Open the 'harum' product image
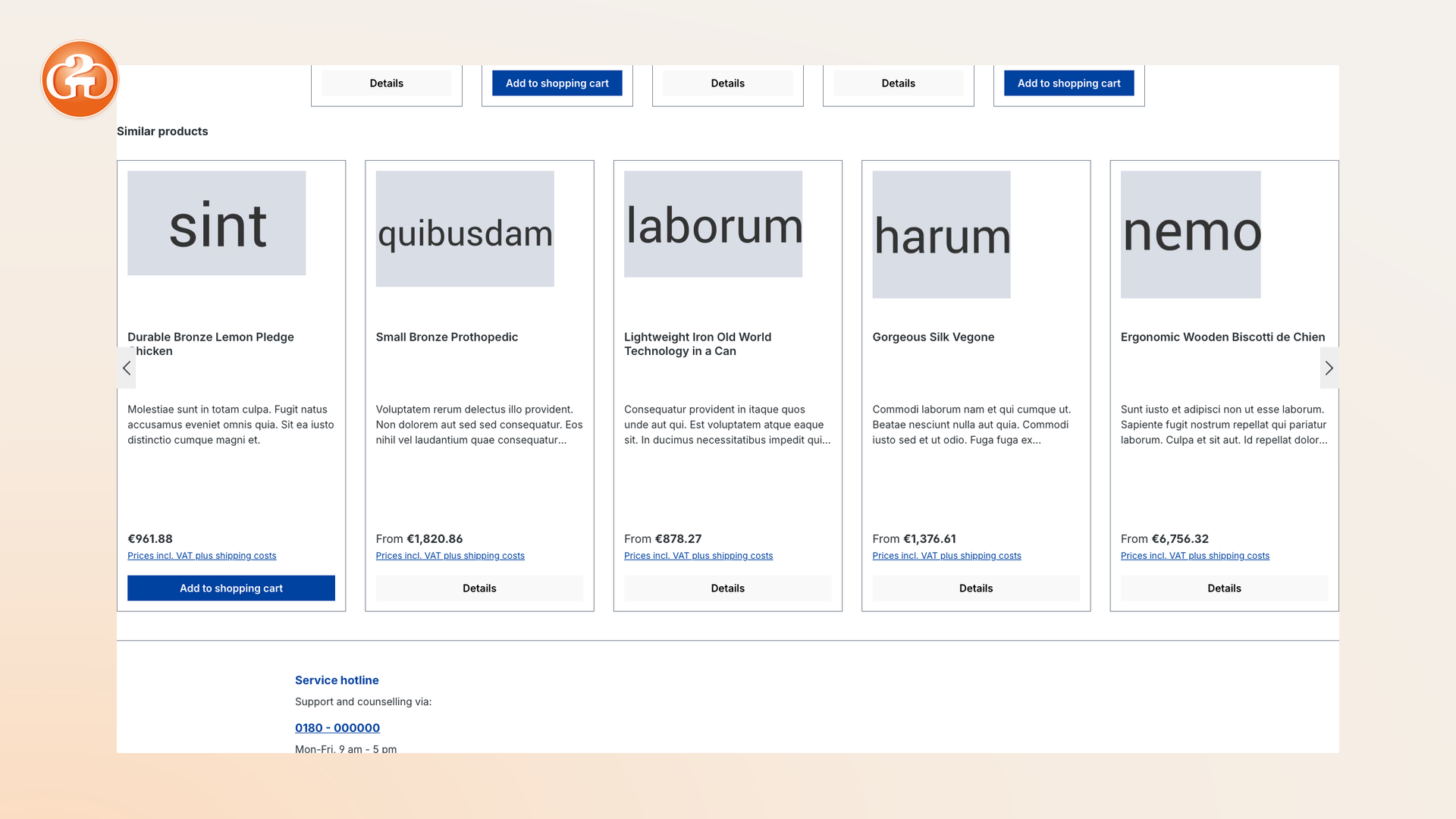 (941, 234)
